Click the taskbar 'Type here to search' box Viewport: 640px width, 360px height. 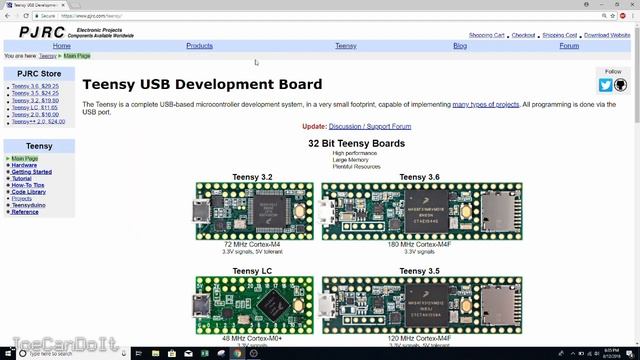(73, 353)
